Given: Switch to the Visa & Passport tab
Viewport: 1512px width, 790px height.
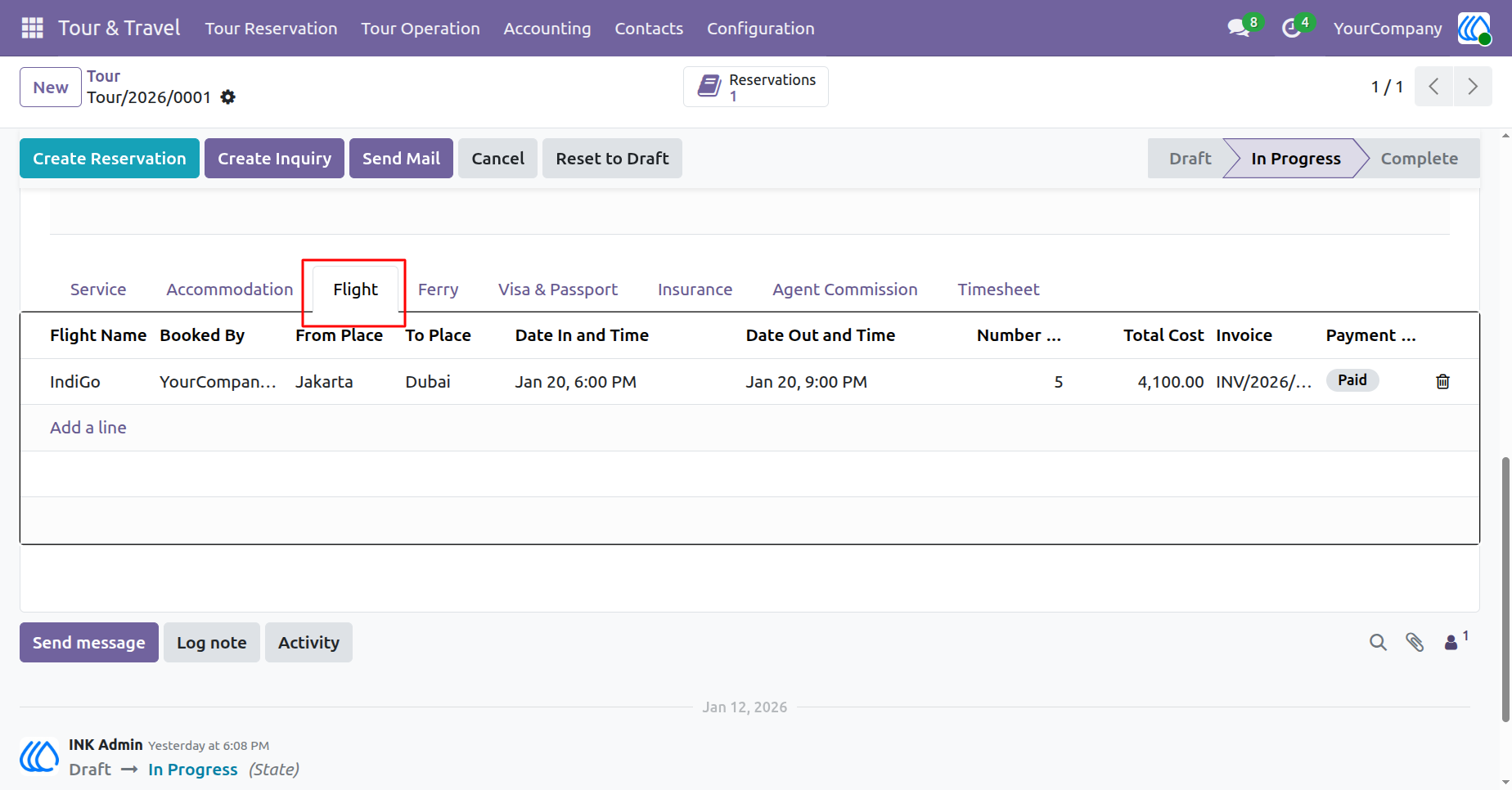Looking at the screenshot, I should 558,290.
